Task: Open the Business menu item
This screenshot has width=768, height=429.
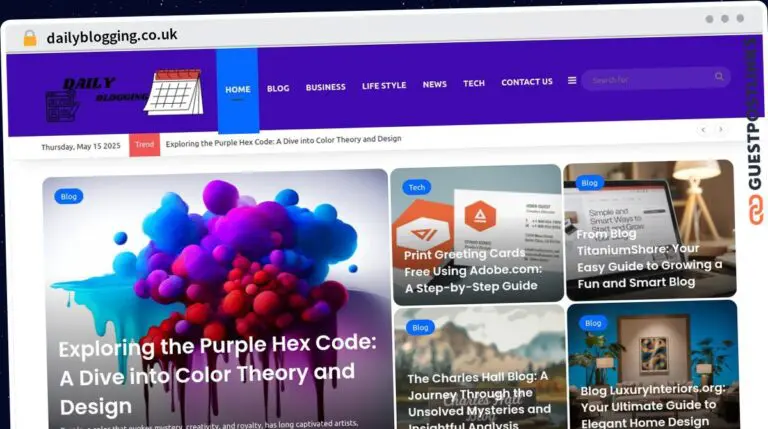Action: coord(326,87)
